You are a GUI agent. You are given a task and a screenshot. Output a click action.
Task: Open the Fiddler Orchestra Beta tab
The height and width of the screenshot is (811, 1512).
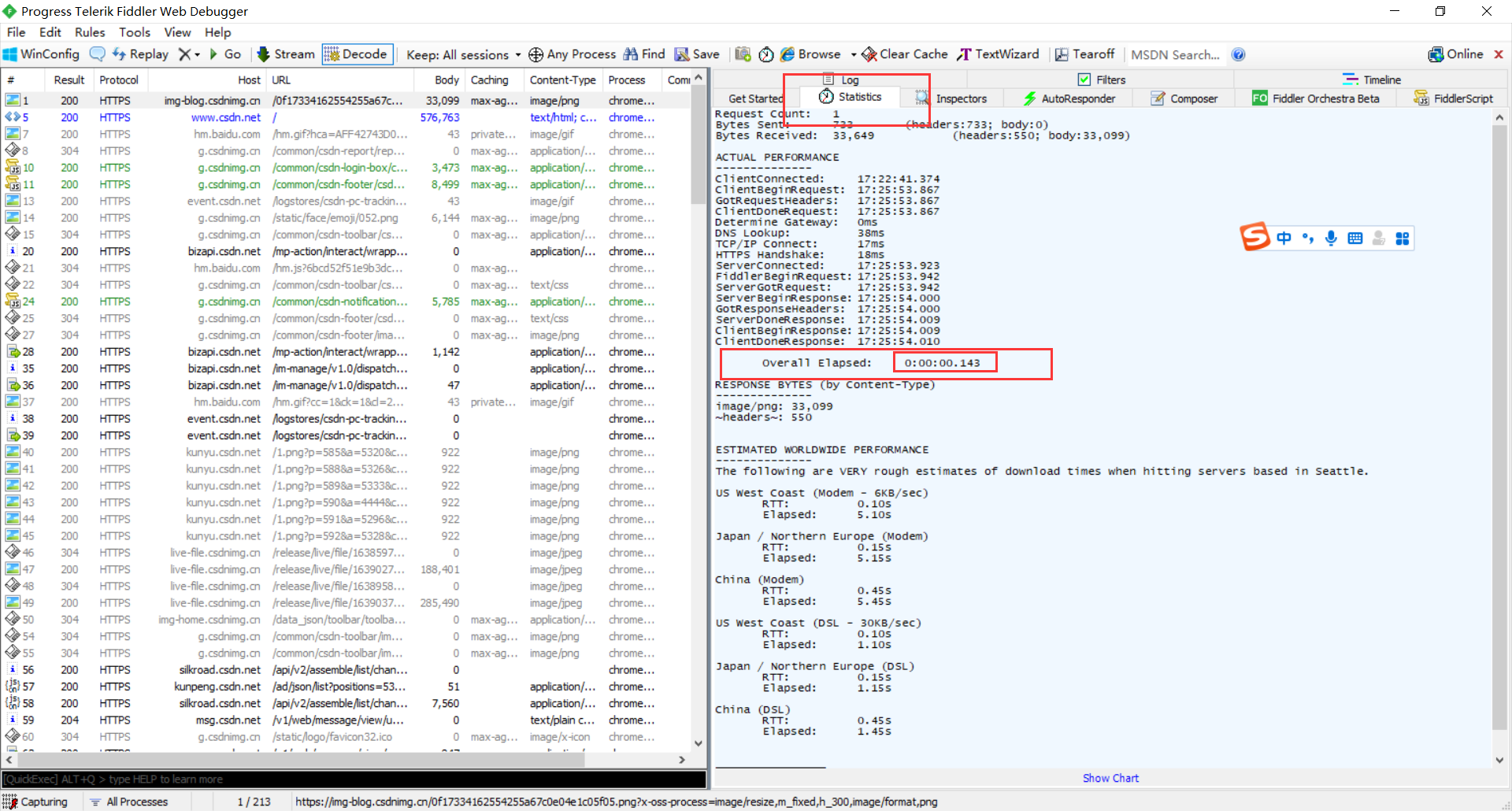(x=1316, y=98)
